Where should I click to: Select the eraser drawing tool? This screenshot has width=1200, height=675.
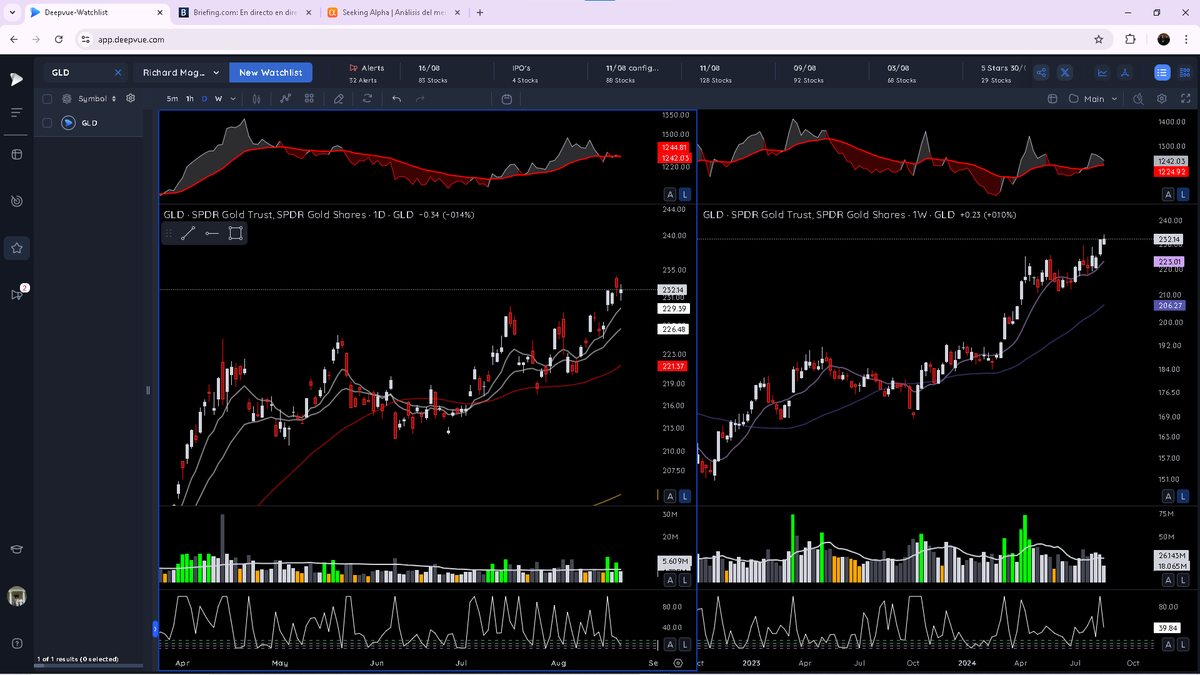(339, 99)
